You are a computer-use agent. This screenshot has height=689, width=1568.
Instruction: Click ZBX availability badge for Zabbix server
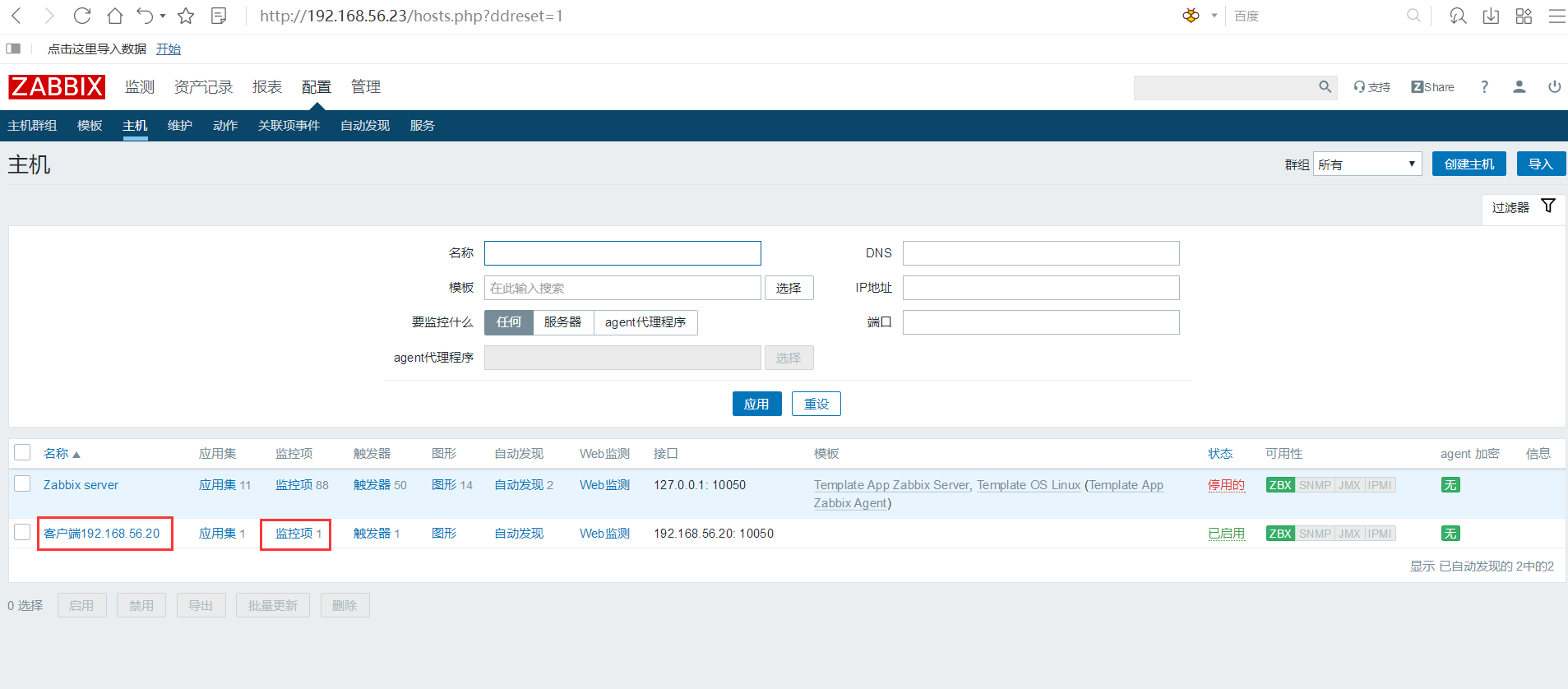pyautogui.click(x=1280, y=485)
